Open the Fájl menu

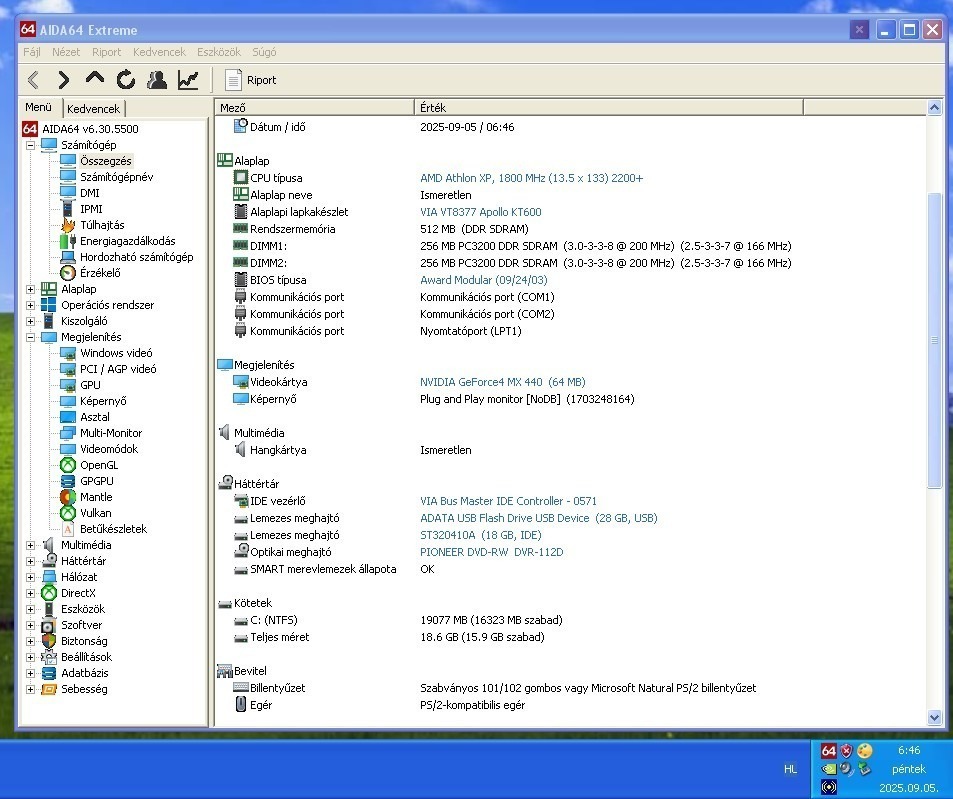31,52
